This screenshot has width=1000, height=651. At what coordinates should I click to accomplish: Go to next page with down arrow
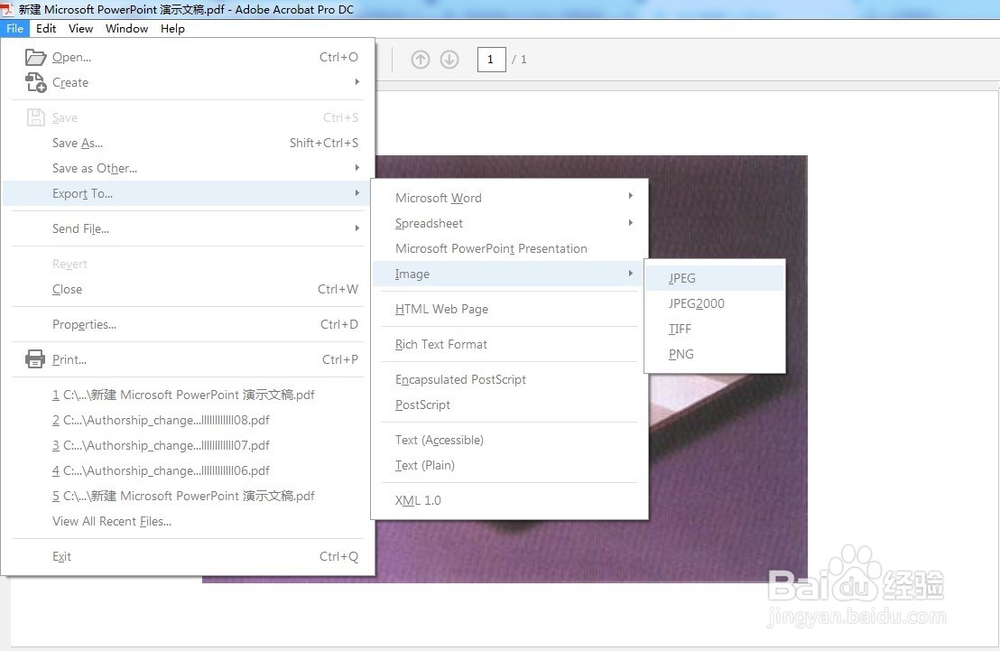pos(450,59)
